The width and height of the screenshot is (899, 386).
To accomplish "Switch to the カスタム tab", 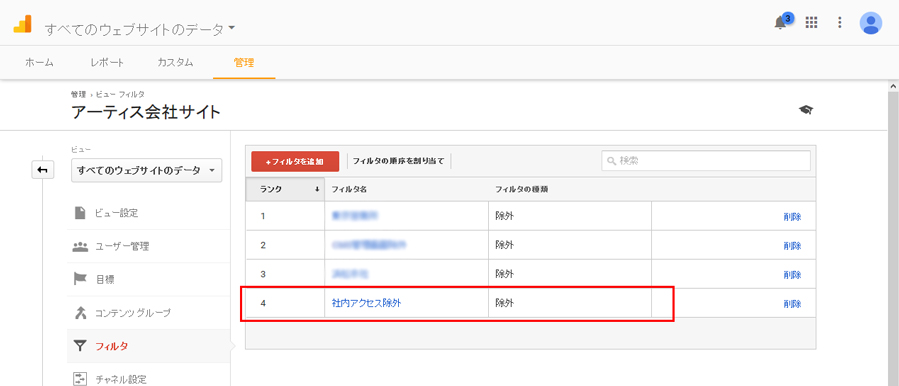I will (x=175, y=63).
